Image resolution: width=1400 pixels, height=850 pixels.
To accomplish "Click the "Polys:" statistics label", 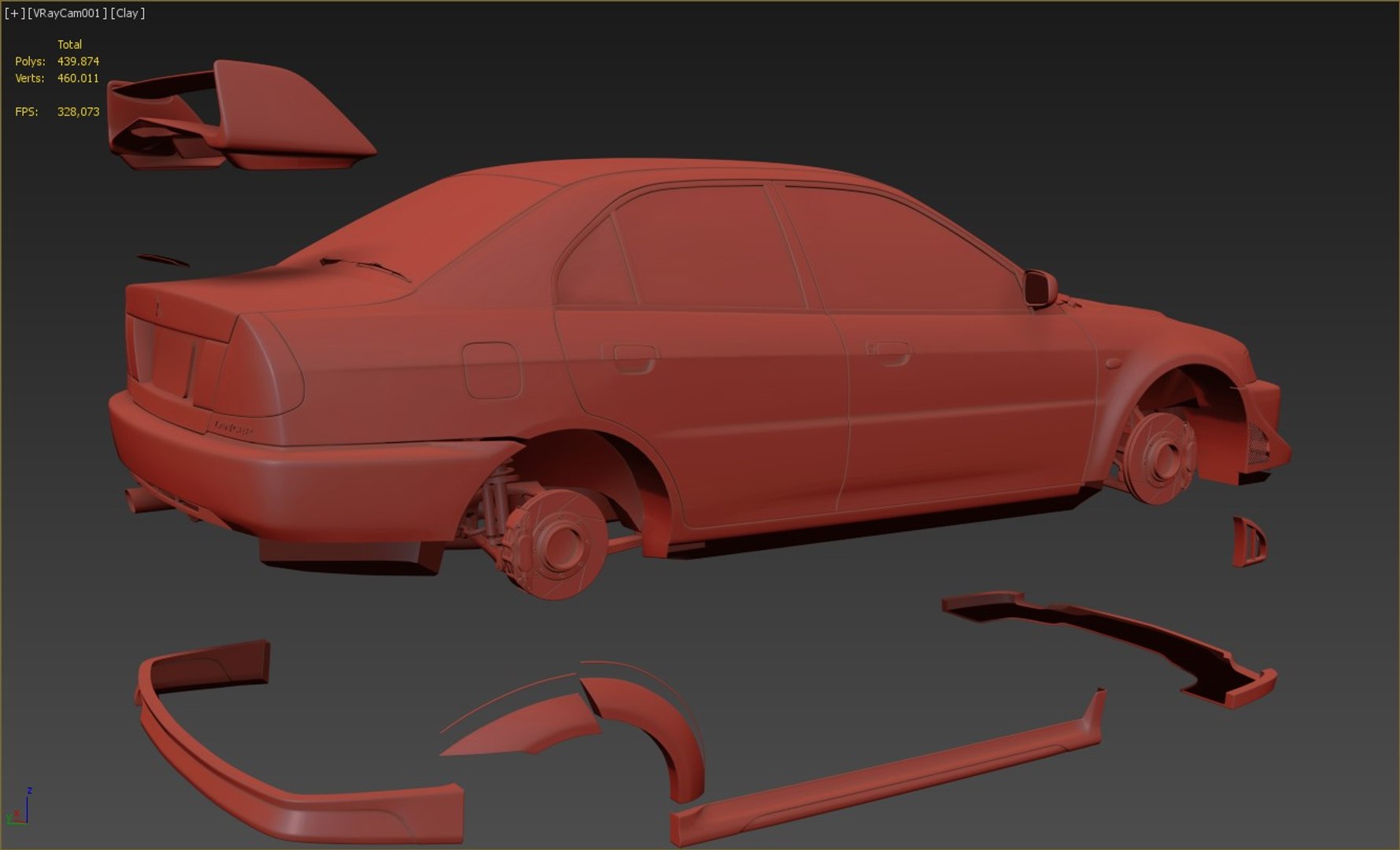I will (30, 61).
